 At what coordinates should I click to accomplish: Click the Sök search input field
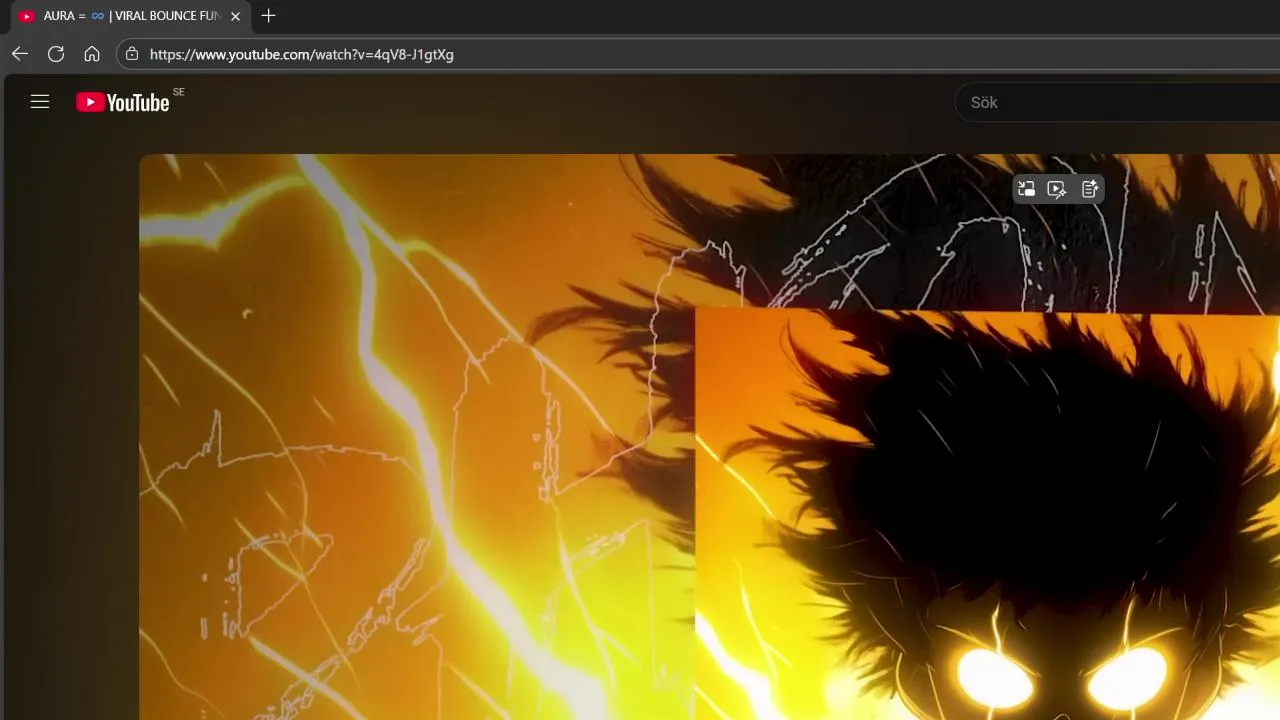pyautogui.click(x=1117, y=102)
